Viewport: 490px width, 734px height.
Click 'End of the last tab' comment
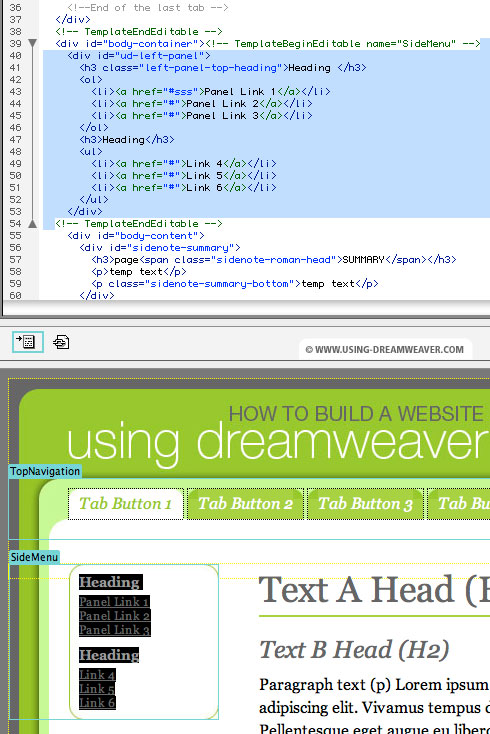pyautogui.click(x=148, y=7)
